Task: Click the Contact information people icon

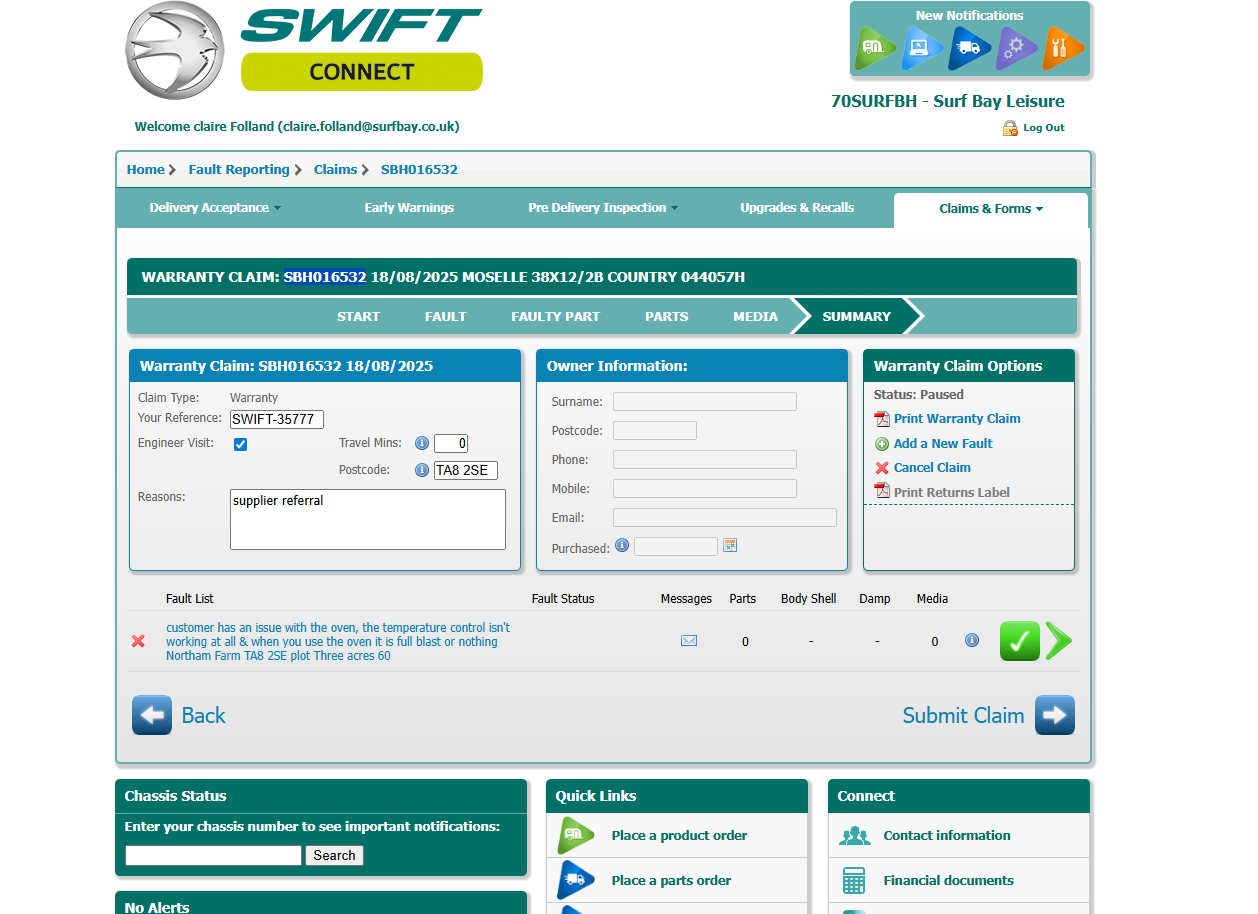Action: (x=854, y=836)
